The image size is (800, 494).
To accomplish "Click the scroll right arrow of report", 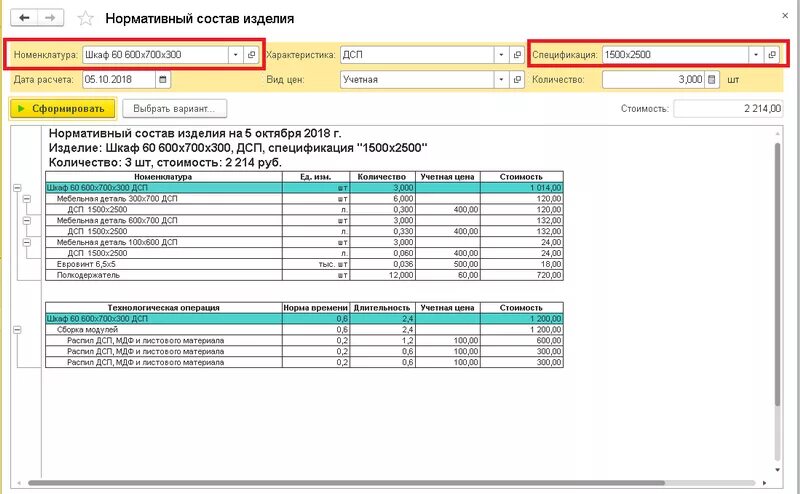I will pos(764,483).
